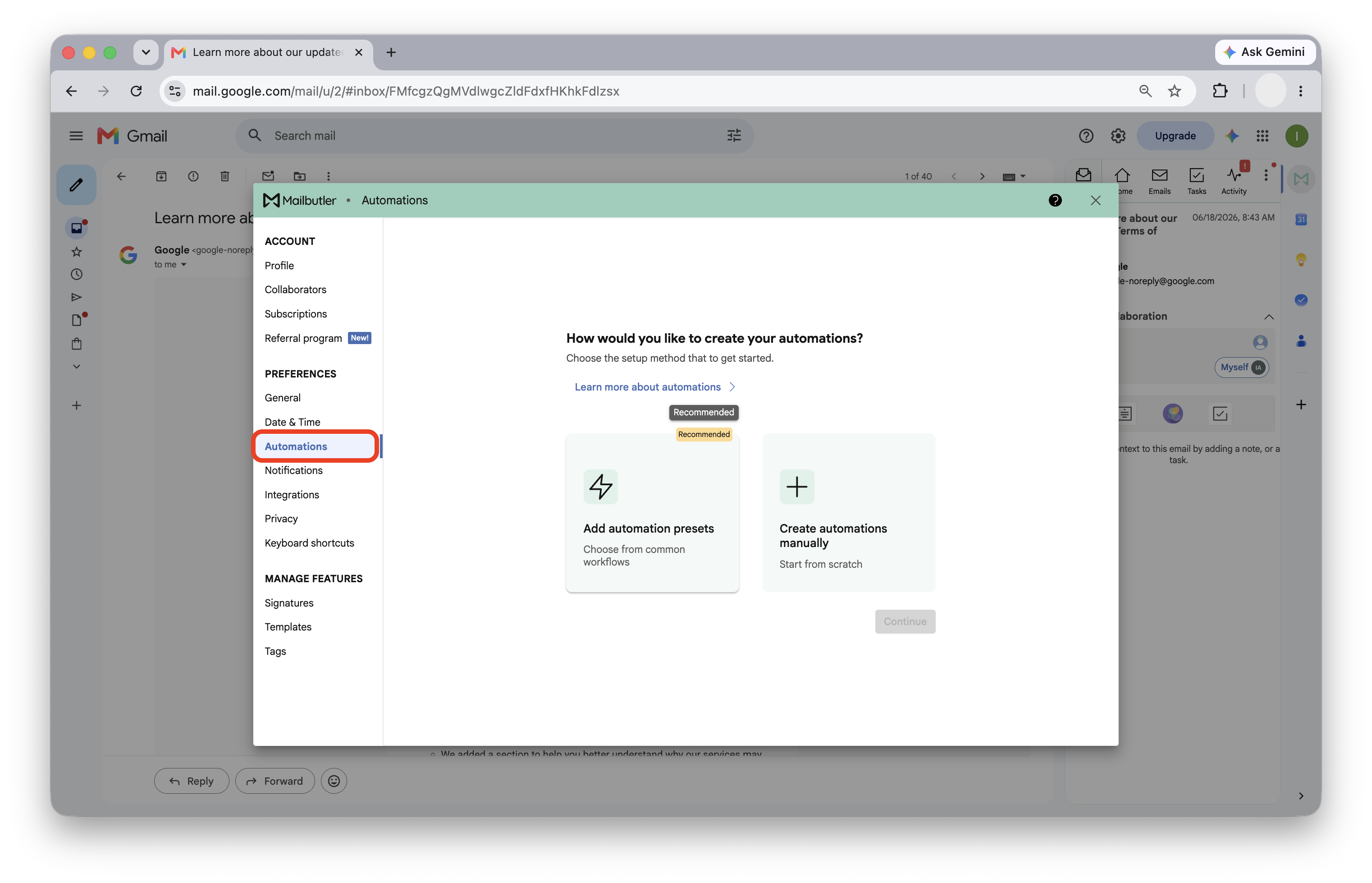Image resolution: width=1372 pixels, height=883 pixels.
Task: Click the Mailbutler Emails icon
Action: click(1159, 180)
